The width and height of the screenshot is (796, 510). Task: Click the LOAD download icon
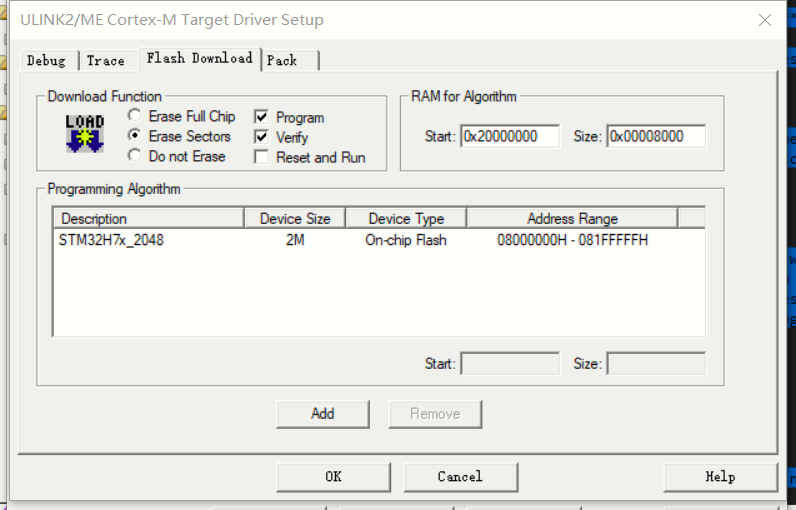(85, 134)
